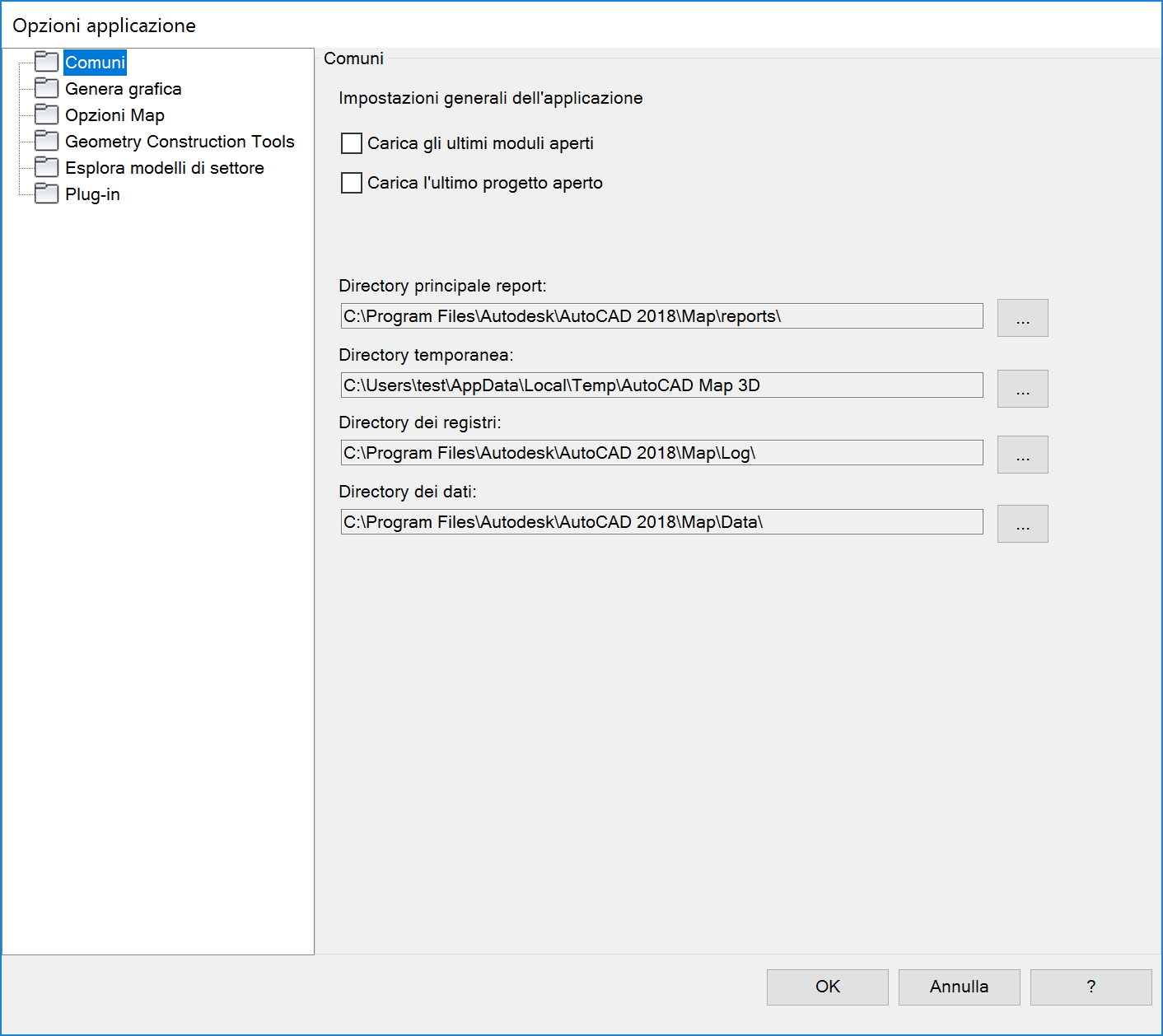Open Geometry Construction Tools category
The width and height of the screenshot is (1163, 1036).
tap(180, 142)
